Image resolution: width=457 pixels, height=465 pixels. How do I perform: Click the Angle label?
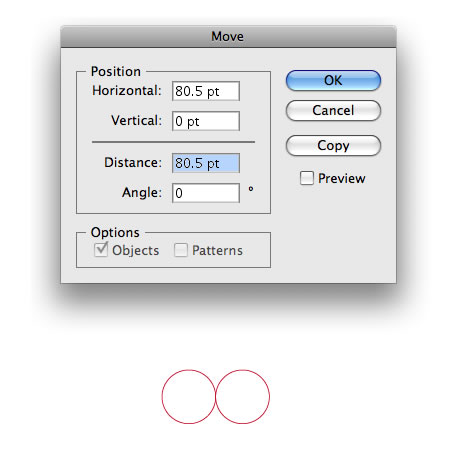pyautogui.click(x=142, y=193)
